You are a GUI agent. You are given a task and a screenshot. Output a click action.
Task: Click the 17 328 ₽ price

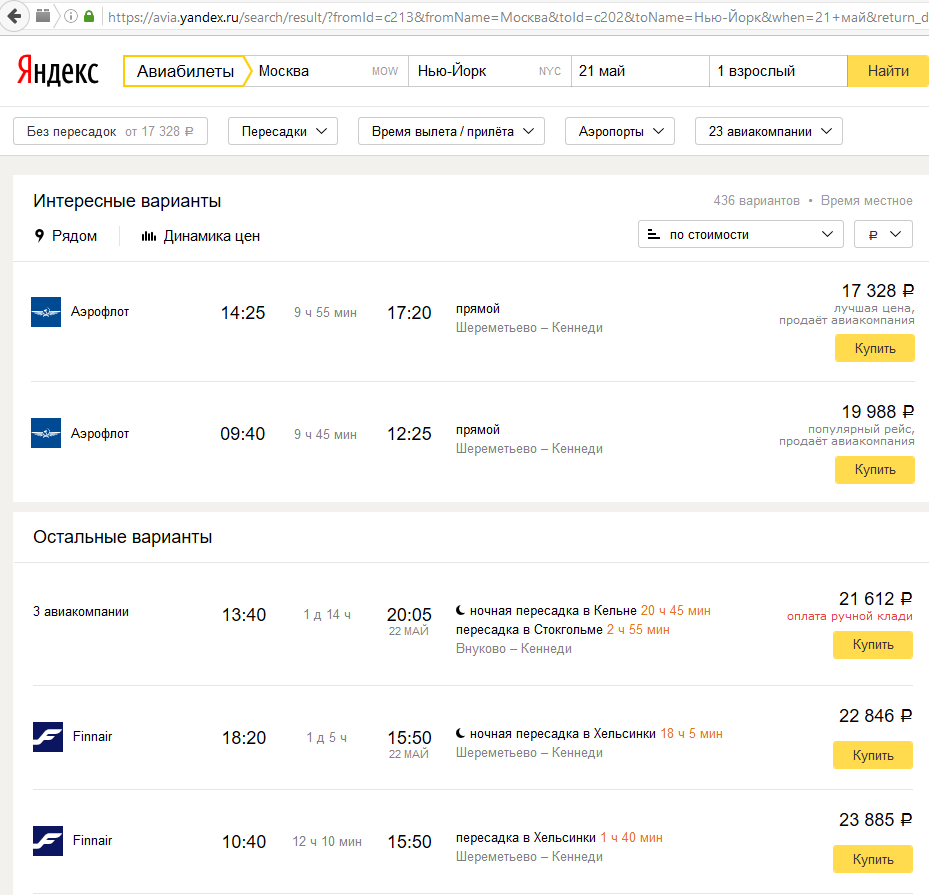click(877, 291)
